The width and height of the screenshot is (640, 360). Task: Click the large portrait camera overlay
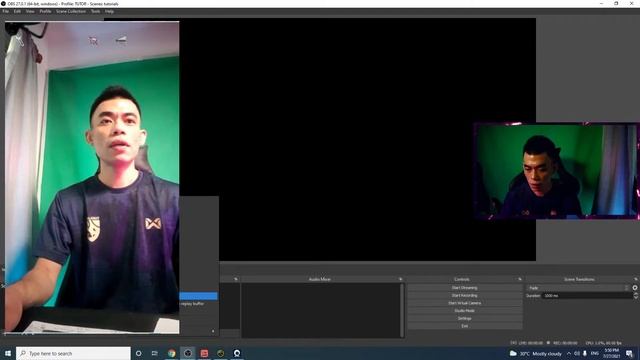[92, 177]
